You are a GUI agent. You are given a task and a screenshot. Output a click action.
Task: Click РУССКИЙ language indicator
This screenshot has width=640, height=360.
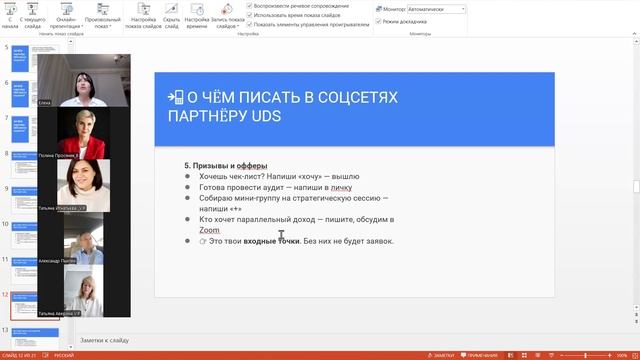[x=64, y=356]
